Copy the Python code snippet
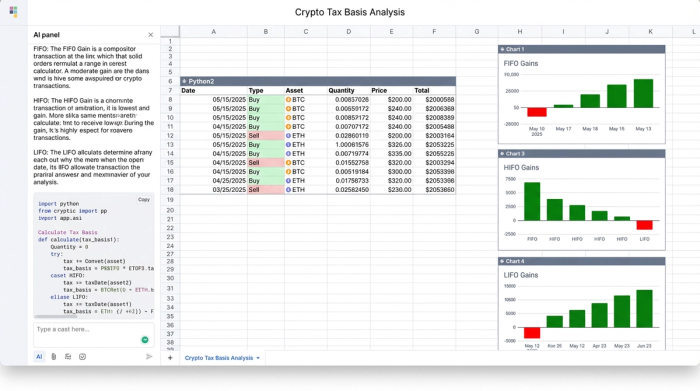 (x=144, y=200)
